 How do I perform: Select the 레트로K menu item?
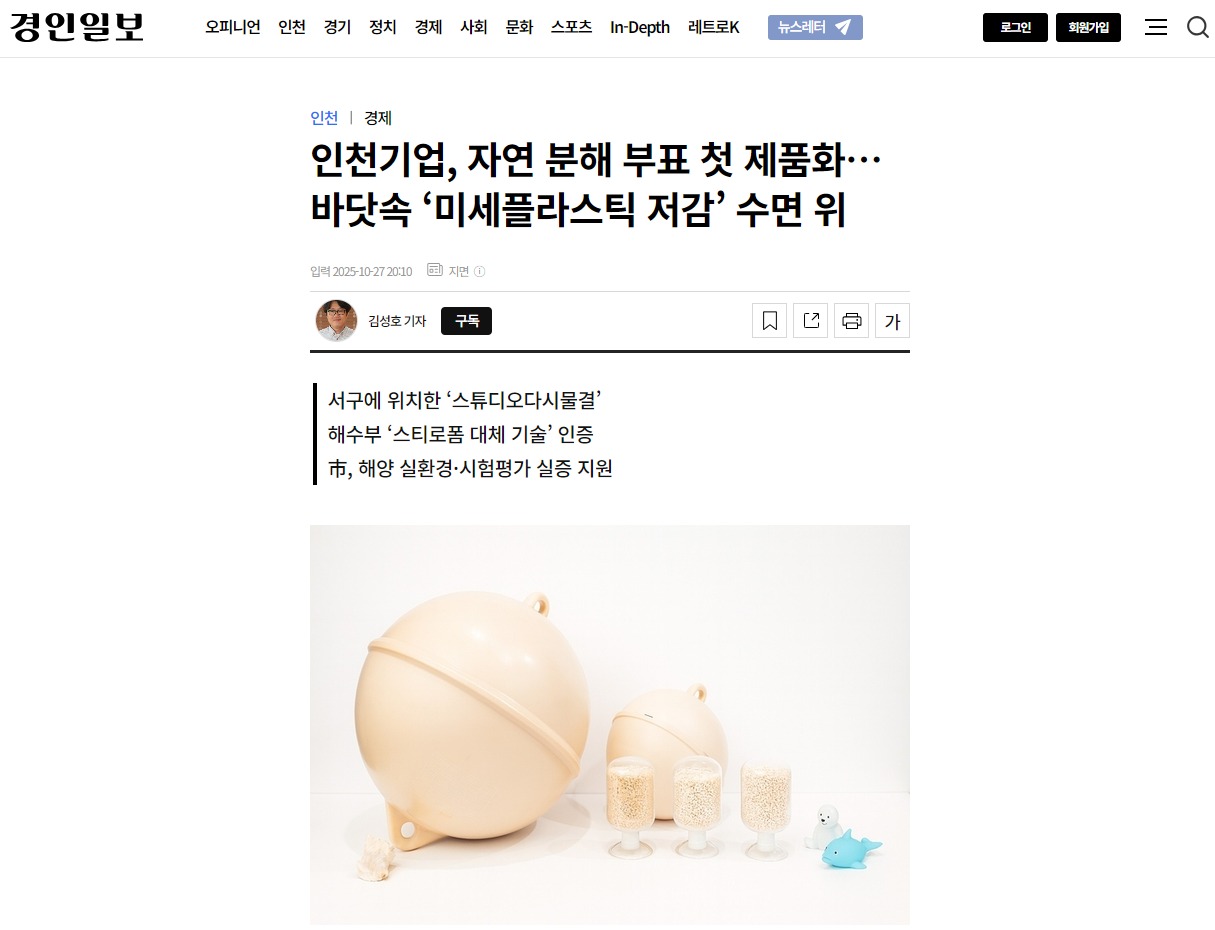(714, 27)
